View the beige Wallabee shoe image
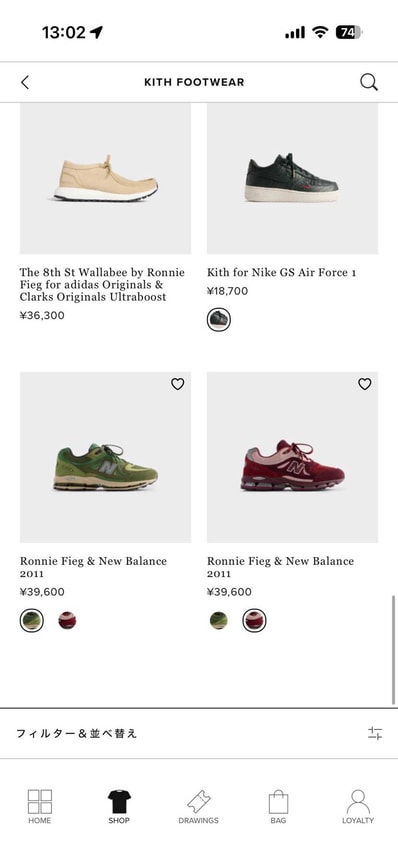Image resolution: width=398 pixels, height=865 pixels. point(105,178)
